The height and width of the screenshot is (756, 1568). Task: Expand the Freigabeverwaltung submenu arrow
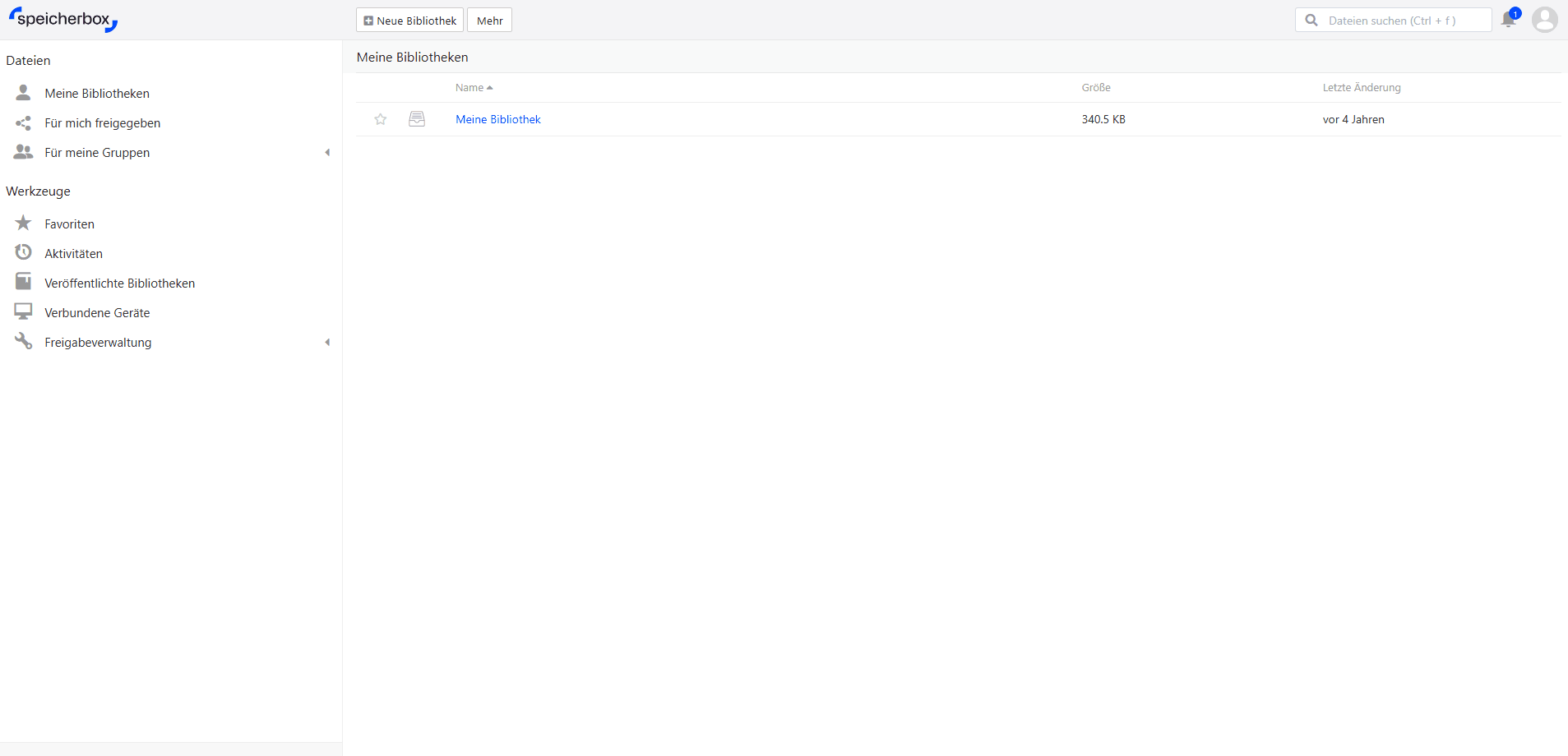(327, 343)
